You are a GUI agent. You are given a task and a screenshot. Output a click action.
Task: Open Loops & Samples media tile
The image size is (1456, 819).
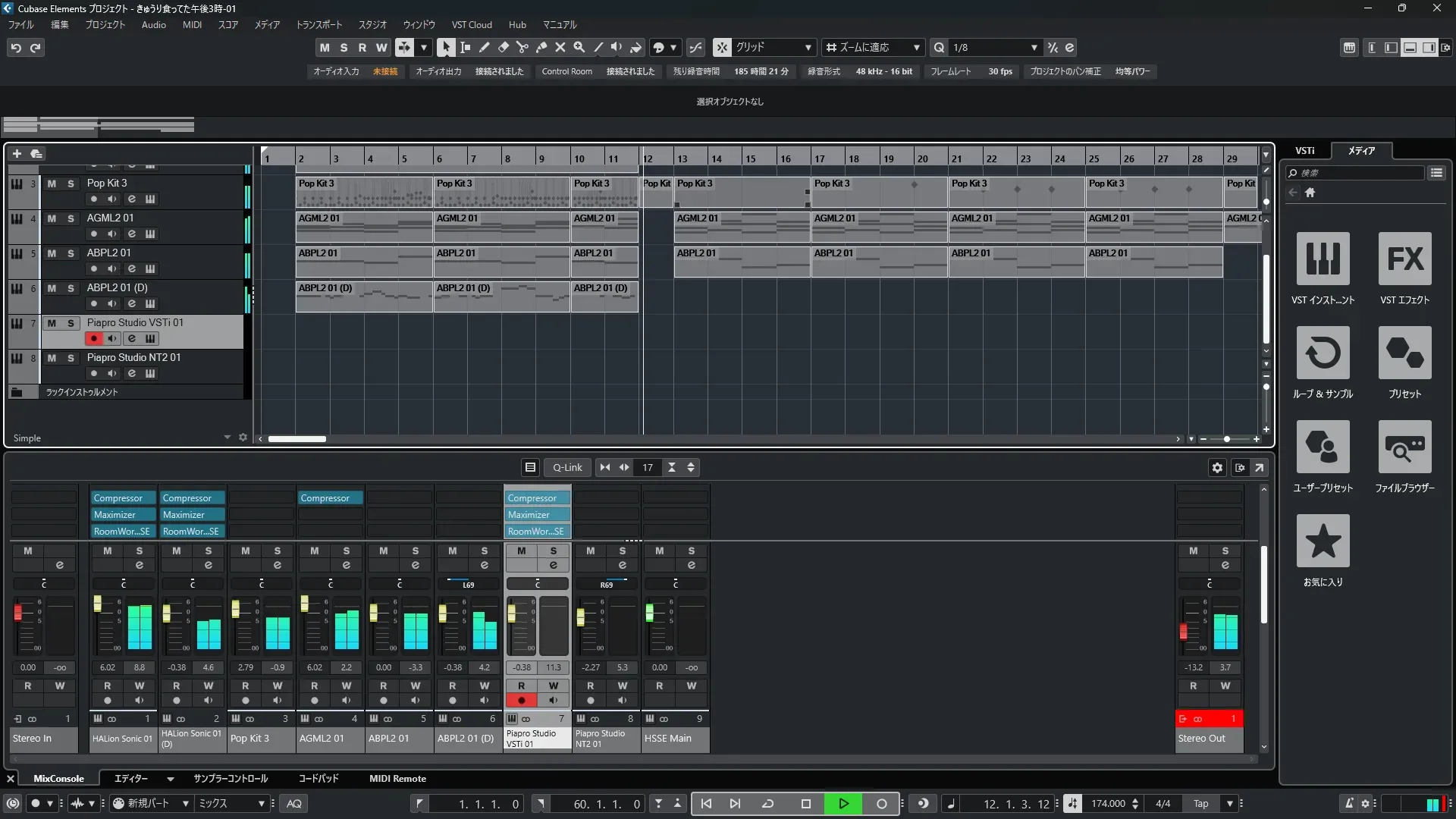(1323, 353)
